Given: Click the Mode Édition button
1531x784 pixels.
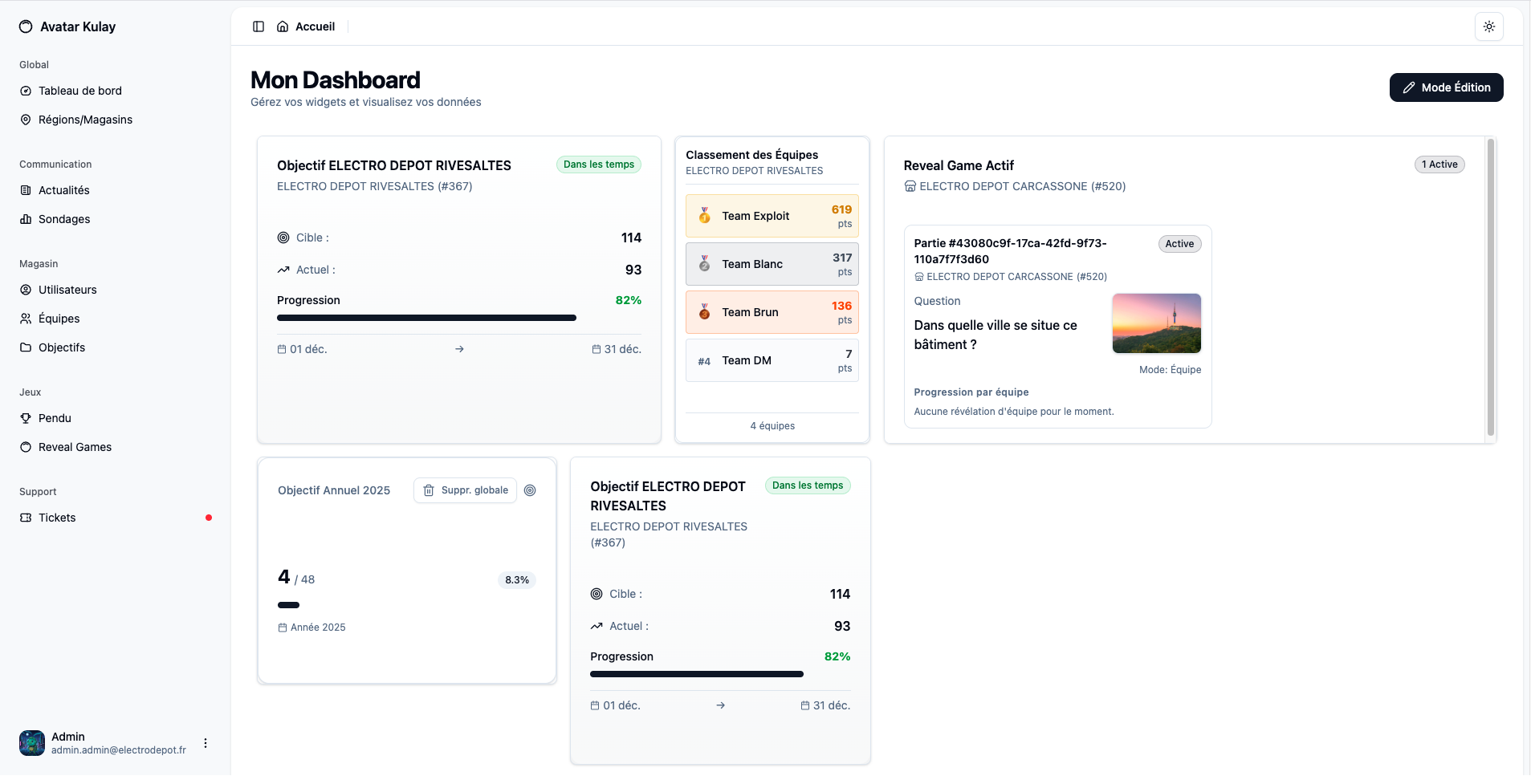Looking at the screenshot, I should [x=1446, y=87].
